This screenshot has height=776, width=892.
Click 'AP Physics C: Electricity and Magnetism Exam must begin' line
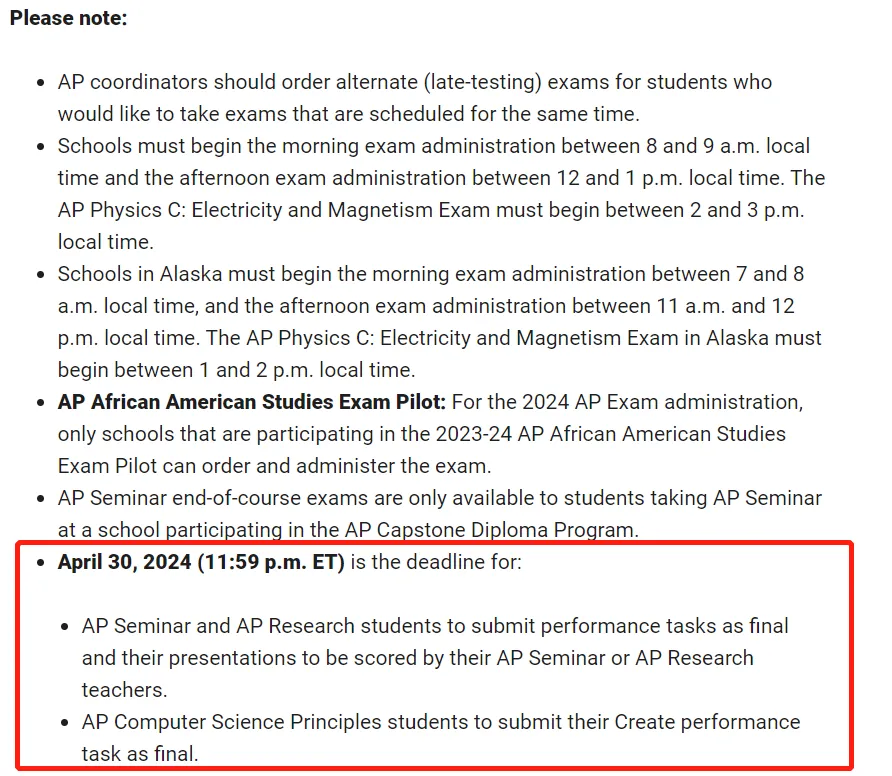point(431,210)
